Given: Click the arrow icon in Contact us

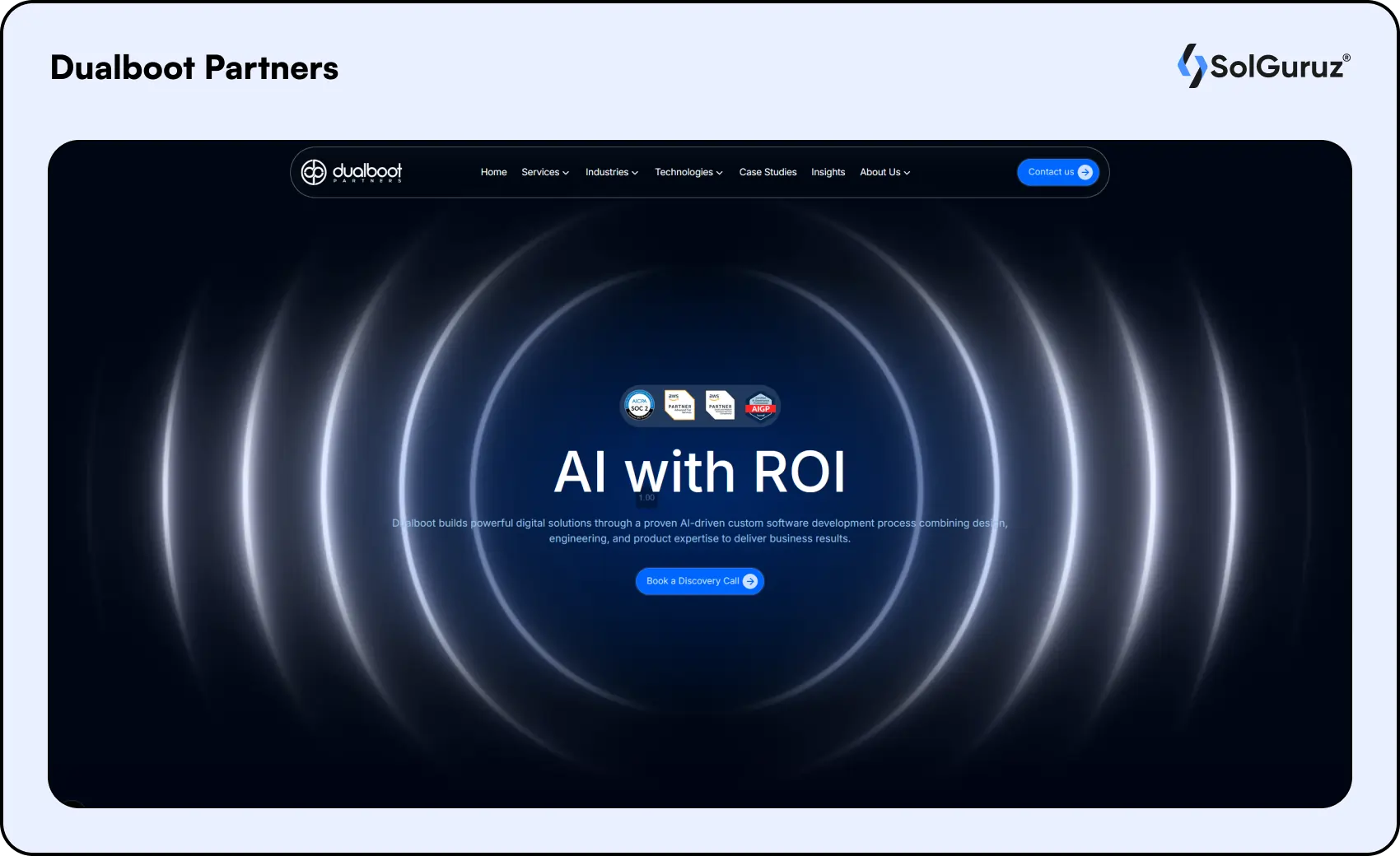Looking at the screenshot, I should (x=1085, y=172).
